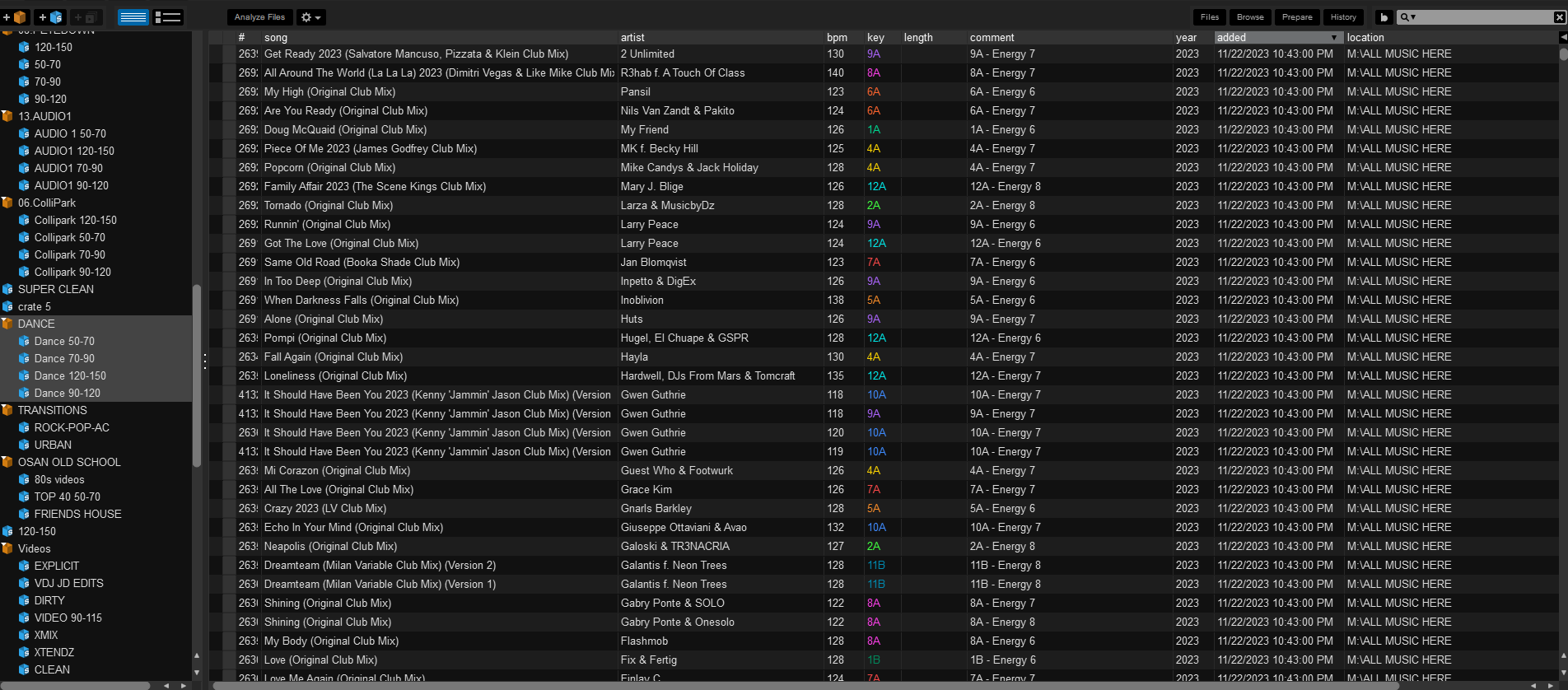
Task: Select the 13.AUDIO1 crate icon
Action: coord(7,116)
